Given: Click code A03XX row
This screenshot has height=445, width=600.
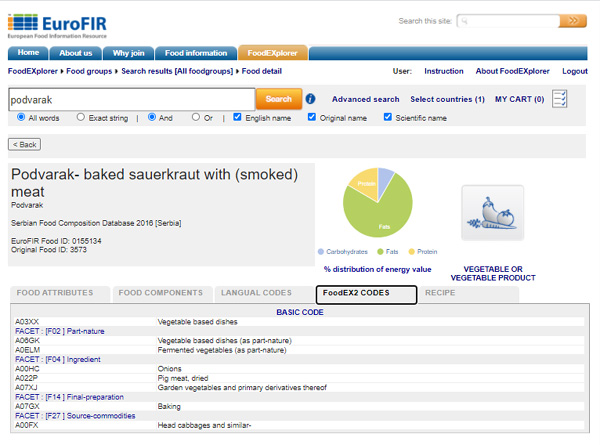Looking at the screenshot, I should click(299, 322).
